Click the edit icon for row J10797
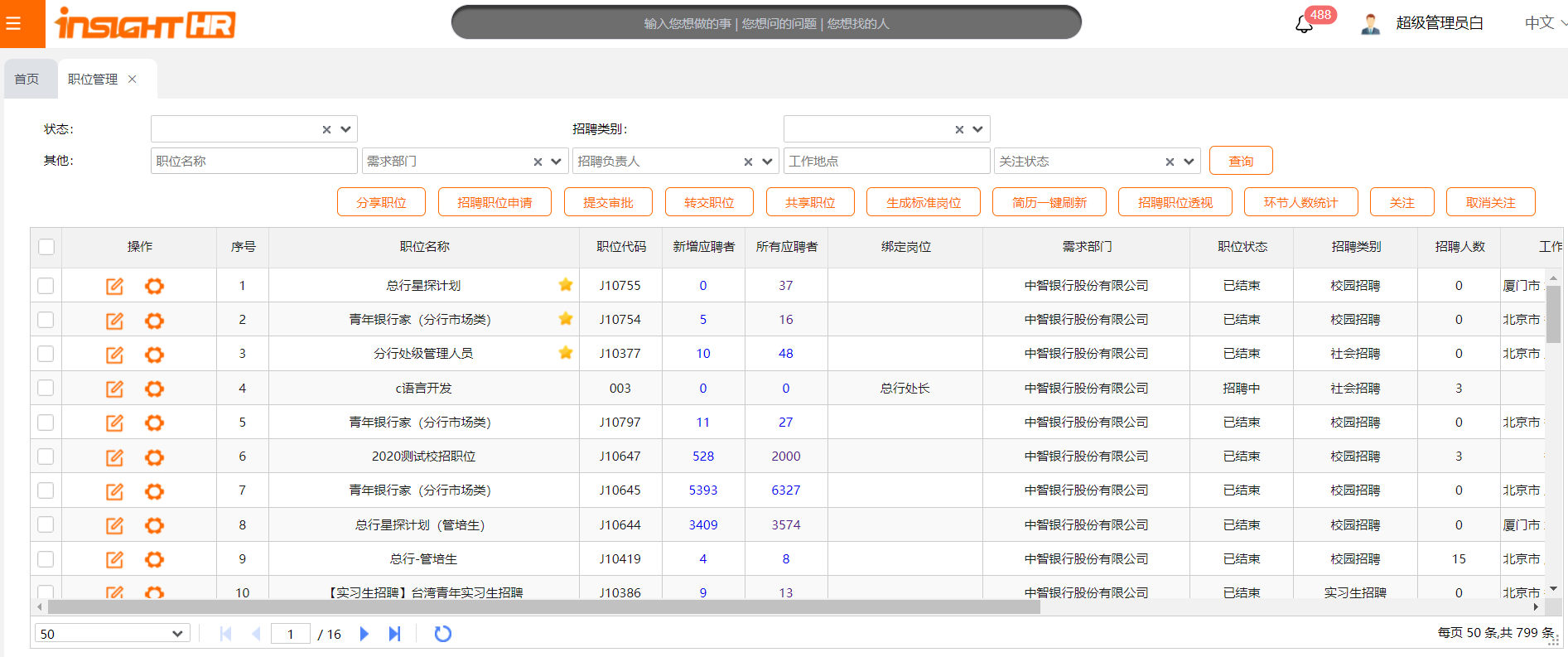 114,423
